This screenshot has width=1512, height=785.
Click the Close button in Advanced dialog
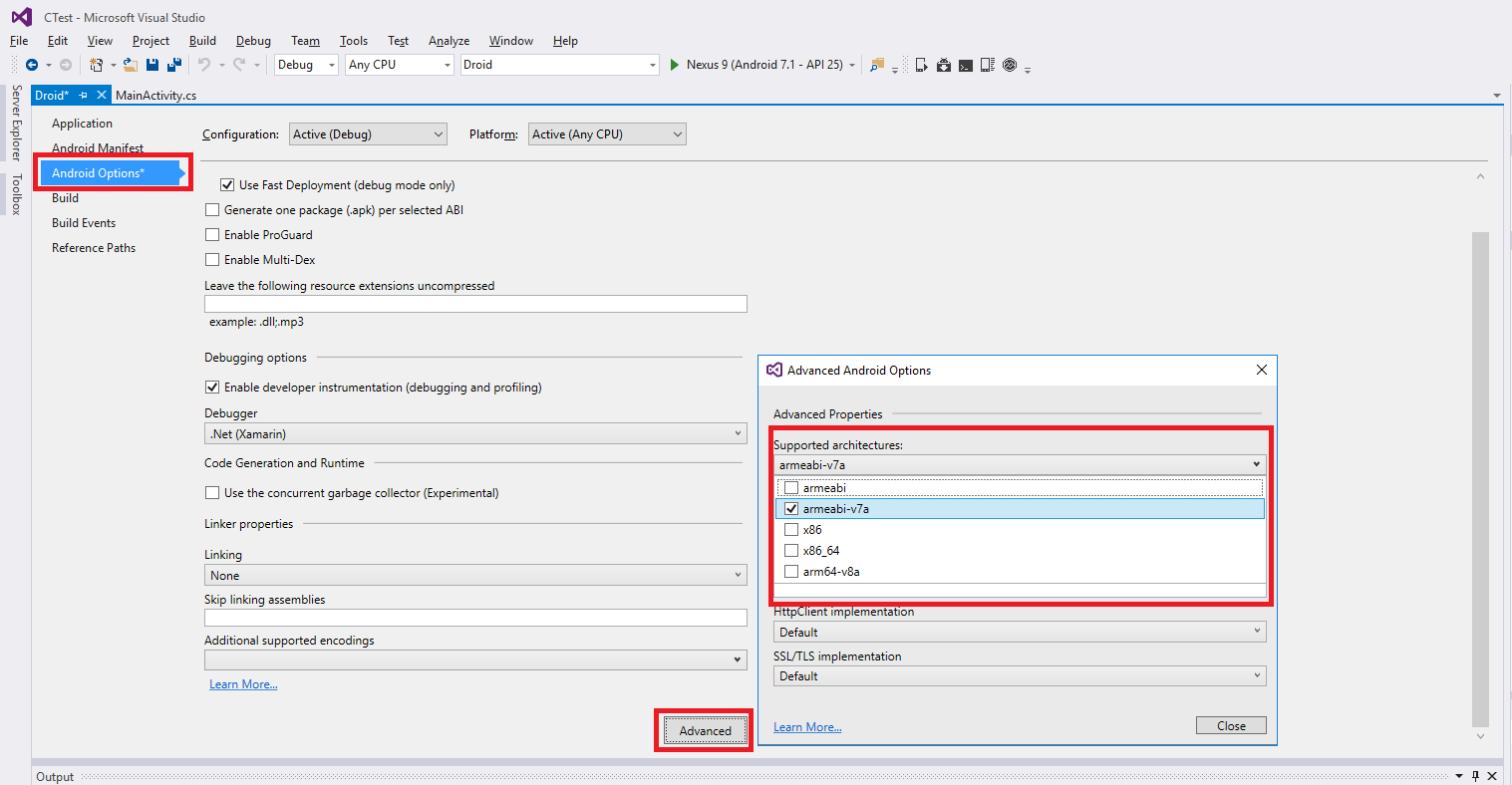tap(1231, 726)
